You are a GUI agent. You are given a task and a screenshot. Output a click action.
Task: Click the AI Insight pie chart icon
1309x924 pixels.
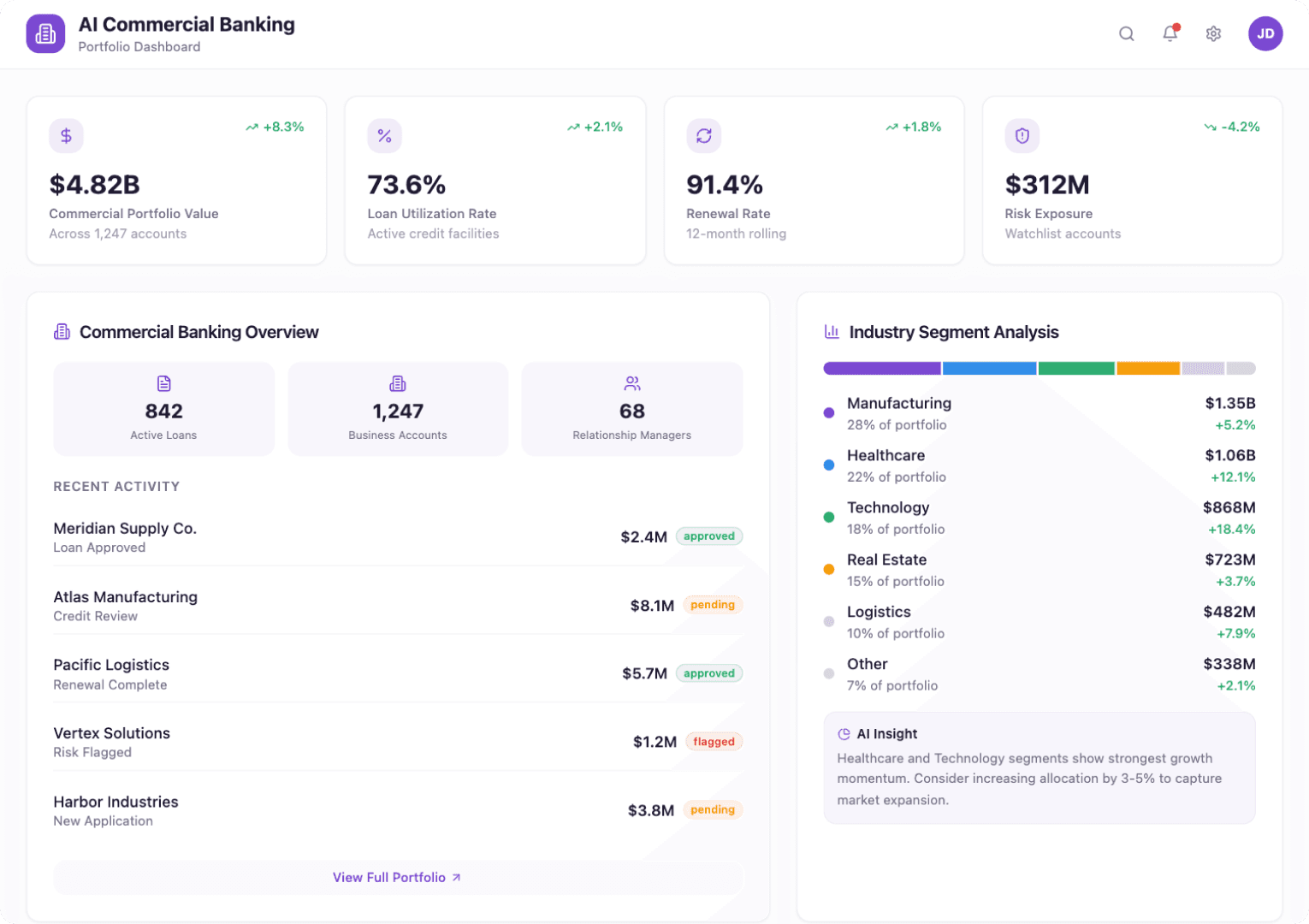(843, 733)
